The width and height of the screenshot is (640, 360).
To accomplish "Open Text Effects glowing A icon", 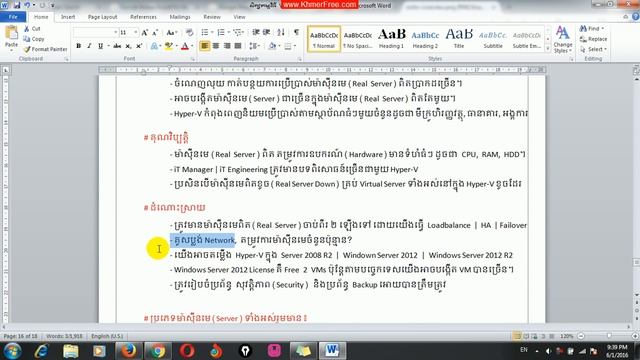I will tap(154, 46).
